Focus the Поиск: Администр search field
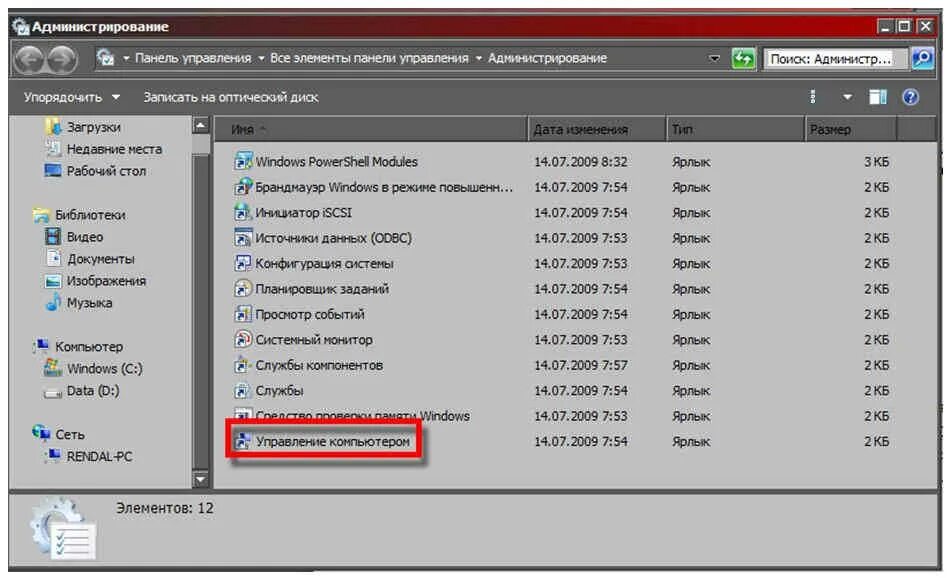 coord(836,59)
